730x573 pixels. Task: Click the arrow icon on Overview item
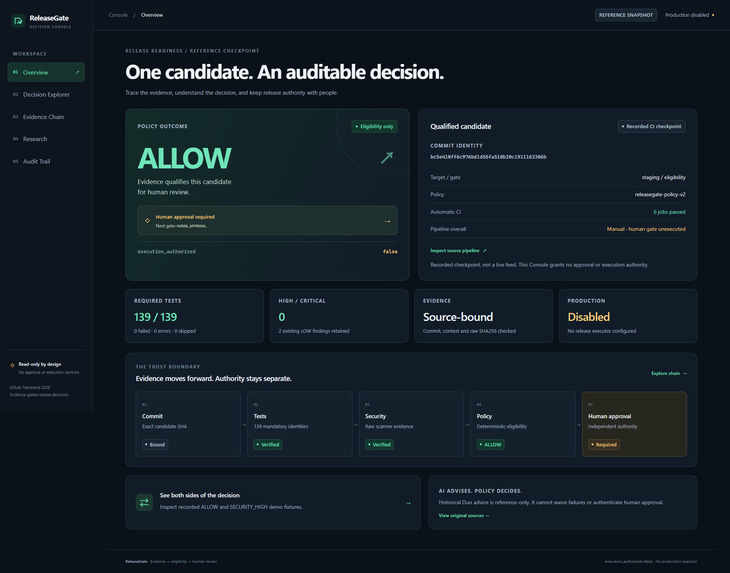(x=77, y=72)
